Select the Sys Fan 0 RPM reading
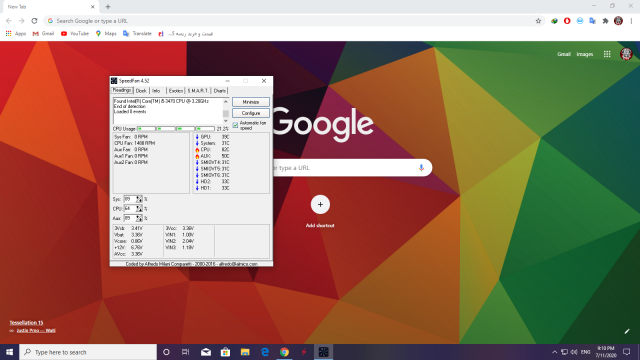 pyautogui.click(x=131, y=137)
